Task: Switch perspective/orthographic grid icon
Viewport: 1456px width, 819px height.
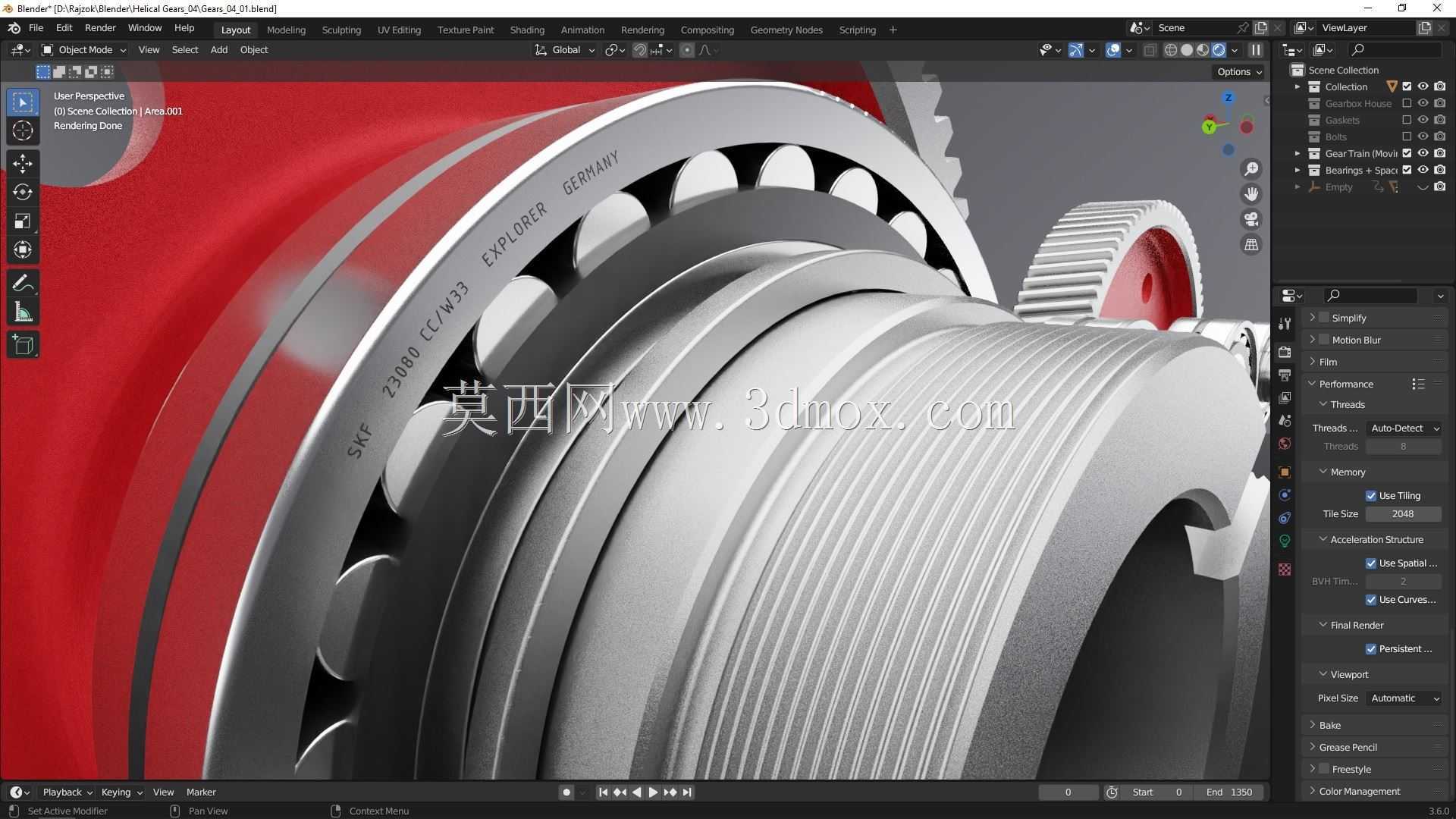Action: pos(1251,244)
